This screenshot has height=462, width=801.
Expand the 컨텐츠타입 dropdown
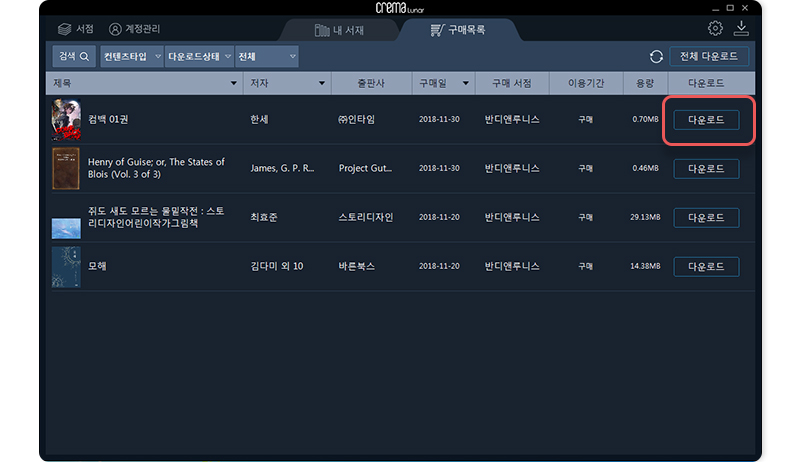(x=131, y=57)
